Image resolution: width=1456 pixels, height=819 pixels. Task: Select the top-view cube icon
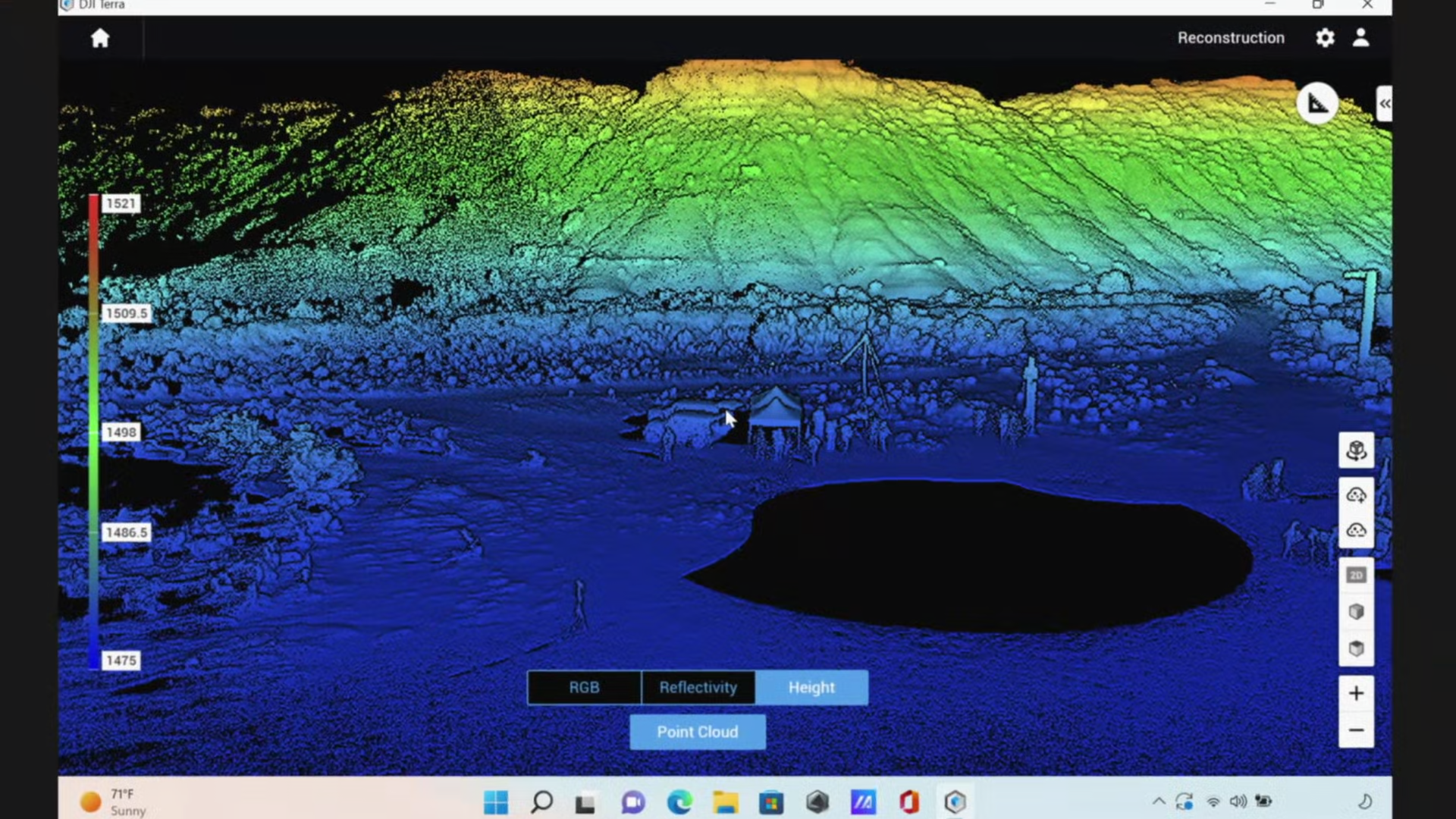coord(1356,648)
